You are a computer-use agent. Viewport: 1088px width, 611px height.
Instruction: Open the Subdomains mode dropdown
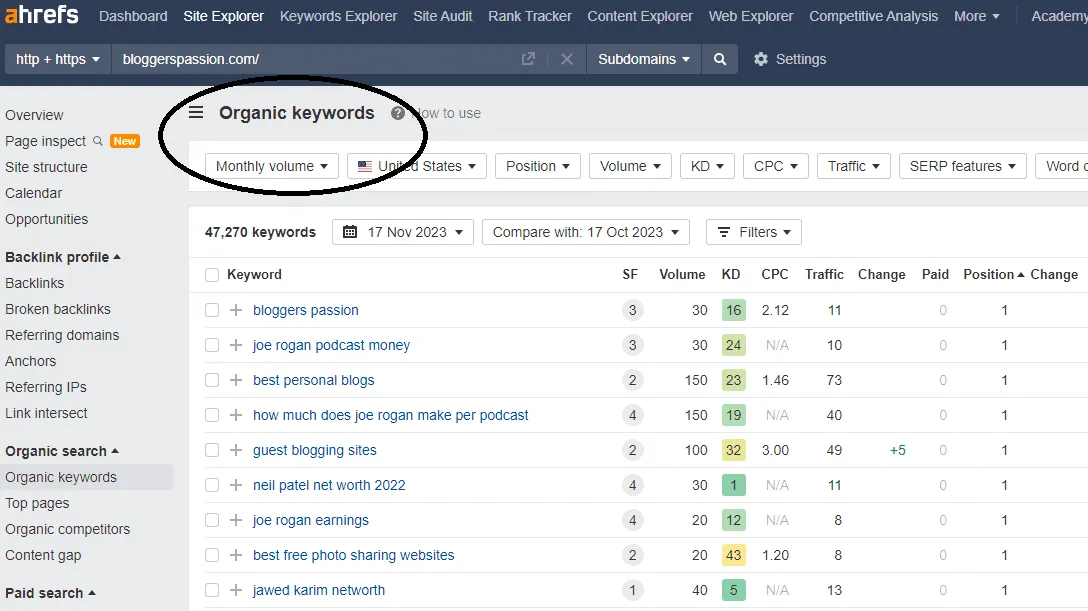(643, 59)
